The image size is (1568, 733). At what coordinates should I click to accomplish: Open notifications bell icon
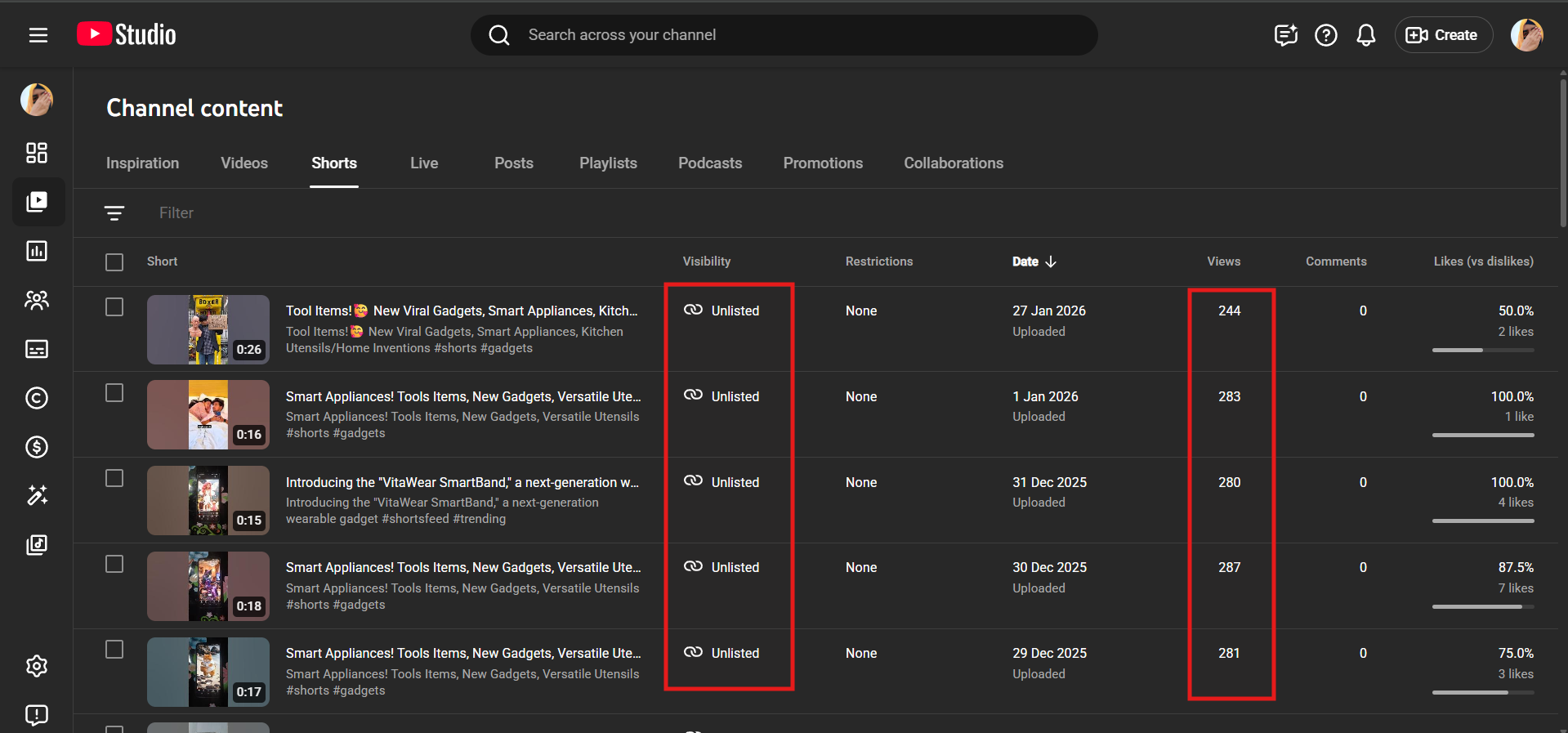click(1365, 35)
